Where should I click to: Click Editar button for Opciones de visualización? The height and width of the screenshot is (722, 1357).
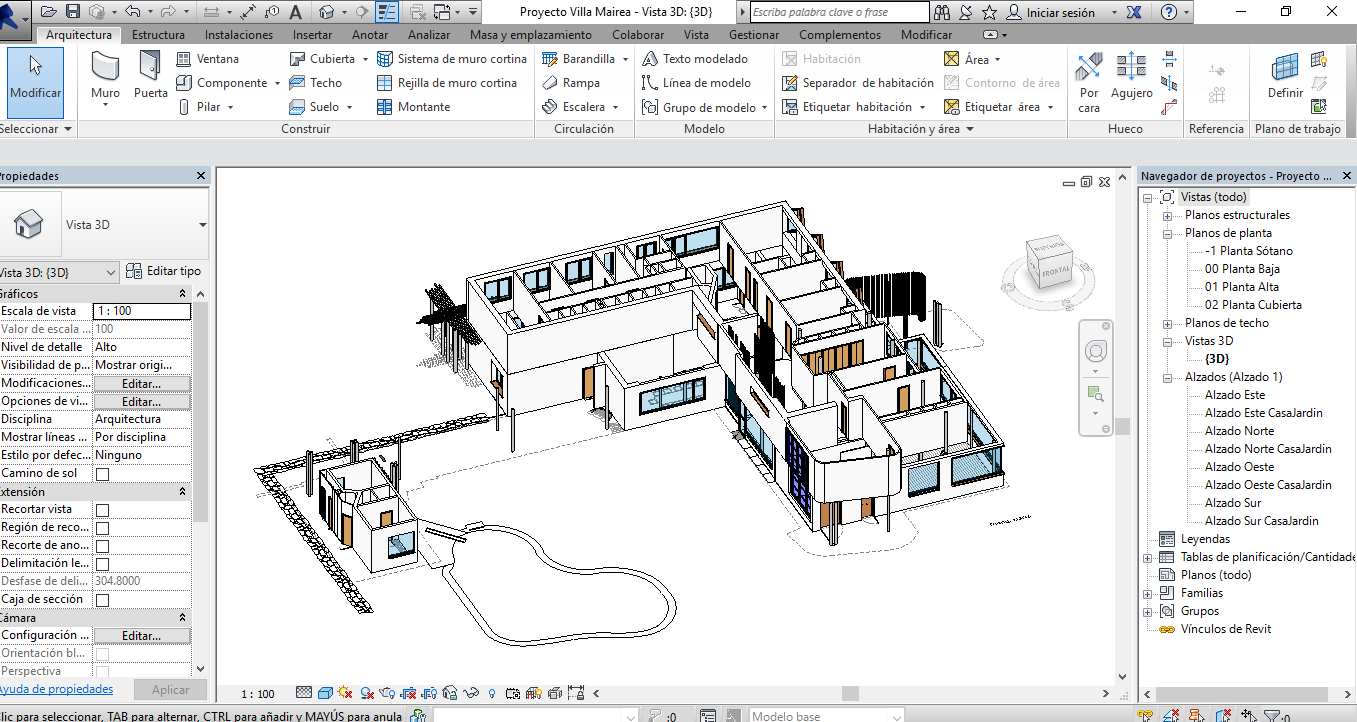point(141,401)
